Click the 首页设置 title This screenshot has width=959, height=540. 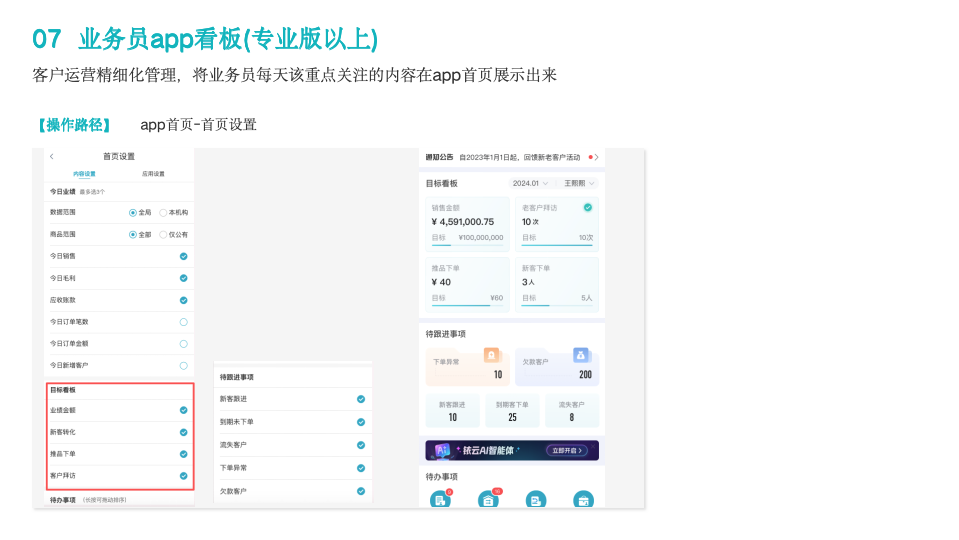point(119,157)
